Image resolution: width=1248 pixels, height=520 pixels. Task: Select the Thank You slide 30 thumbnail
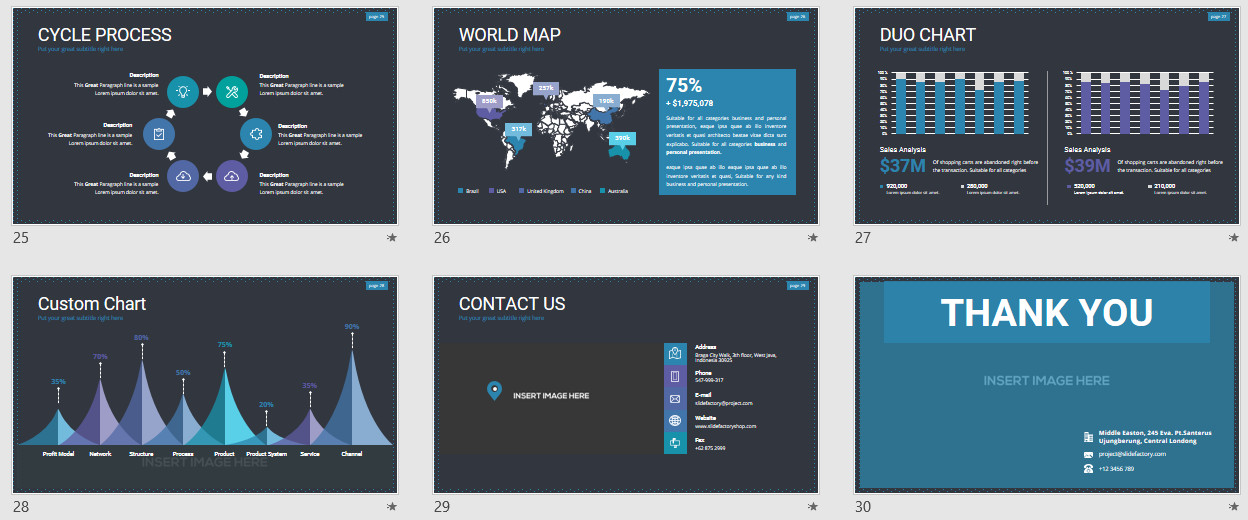coord(1047,385)
